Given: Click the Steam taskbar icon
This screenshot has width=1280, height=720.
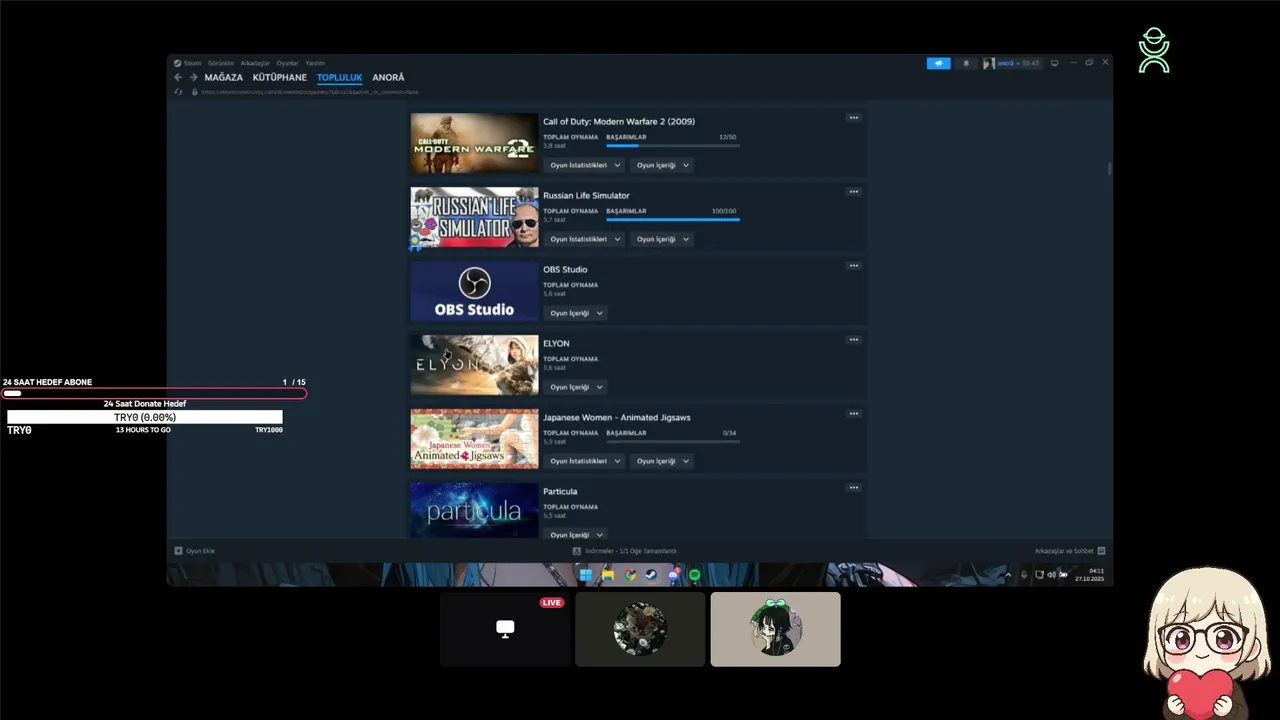Looking at the screenshot, I should [651, 575].
